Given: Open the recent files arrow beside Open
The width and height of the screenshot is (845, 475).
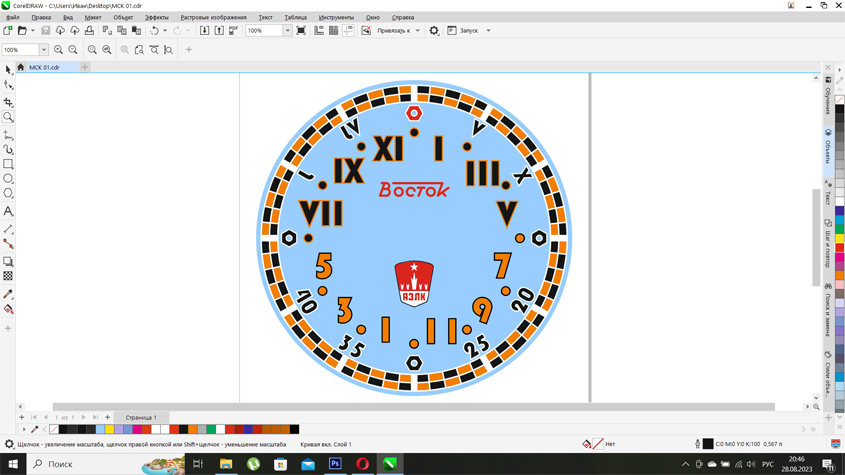Looking at the screenshot, I should [x=32, y=31].
